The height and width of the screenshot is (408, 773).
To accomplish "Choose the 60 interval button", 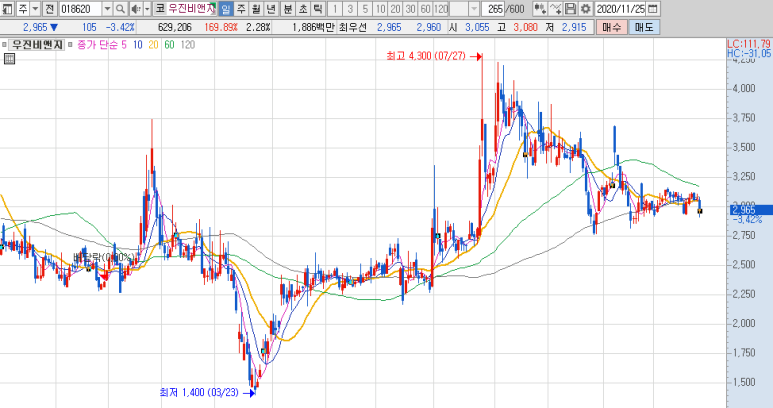I will click(426, 8).
